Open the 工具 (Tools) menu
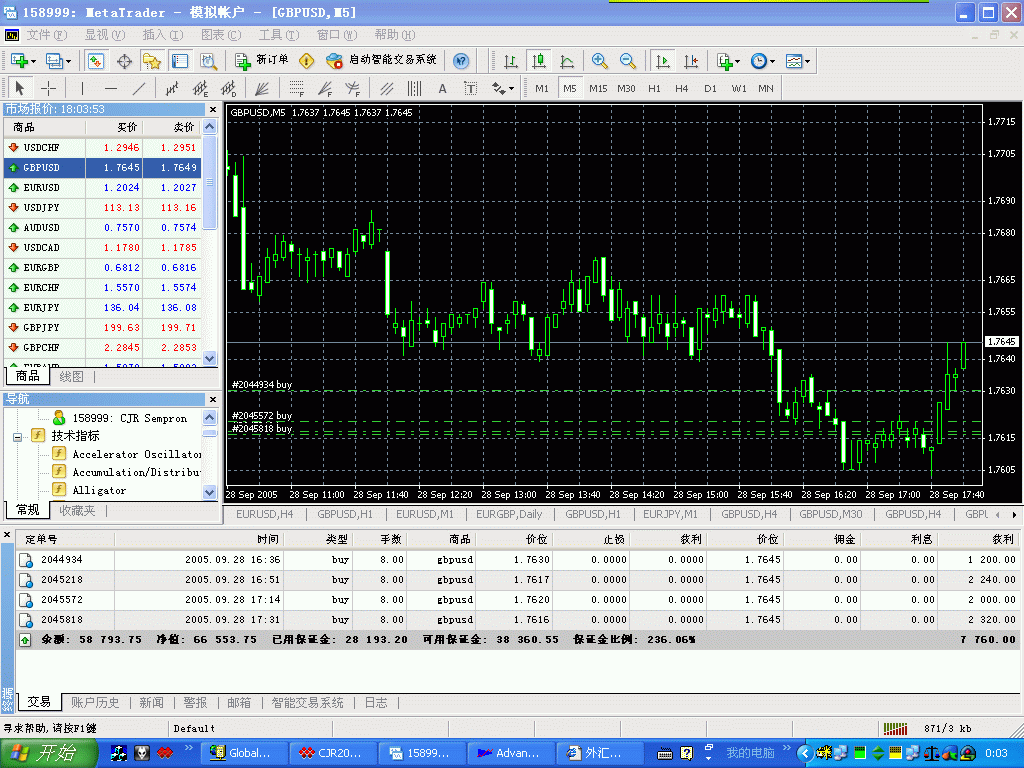The width and height of the screenshot is (1024, 768). click(x=271, y=35)
